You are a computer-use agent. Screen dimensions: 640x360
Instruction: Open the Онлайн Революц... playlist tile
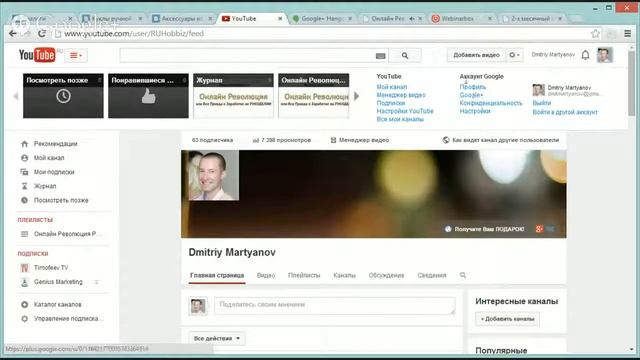pyautogui.click(x=313, y=96)
